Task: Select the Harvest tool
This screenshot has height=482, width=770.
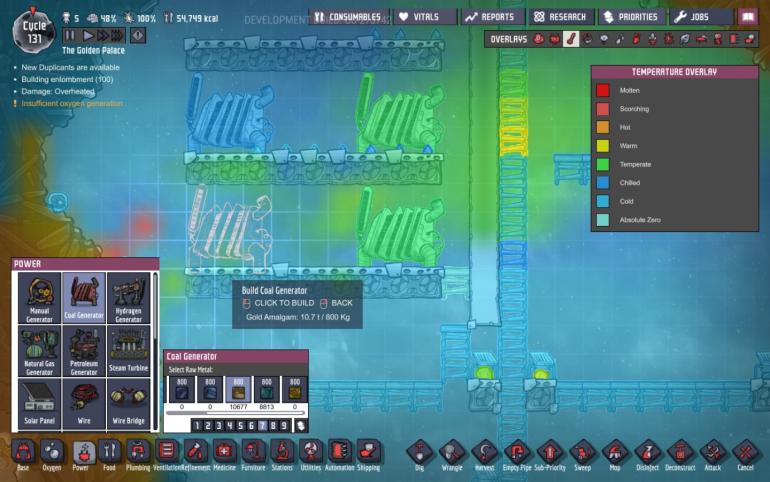Action: [485, 455]
